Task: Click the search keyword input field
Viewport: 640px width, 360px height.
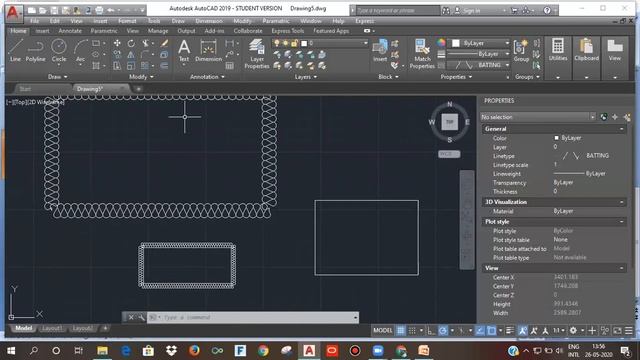Action: click(397, 11)
